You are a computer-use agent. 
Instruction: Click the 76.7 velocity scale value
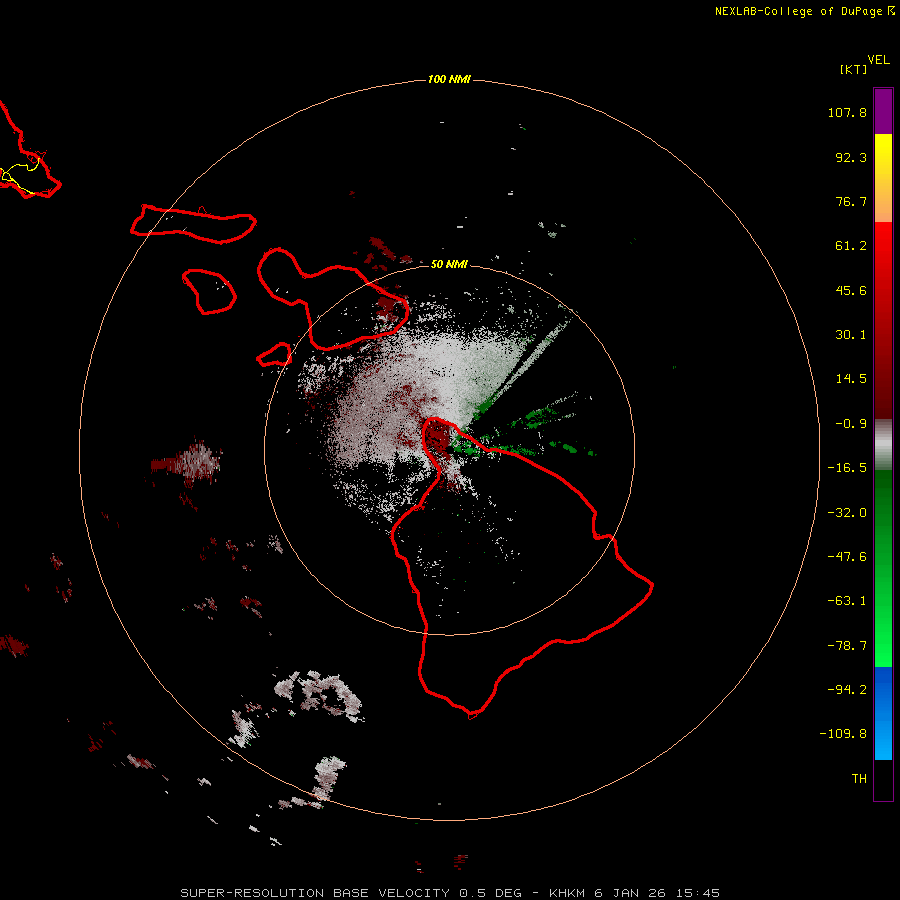(851, 201)
